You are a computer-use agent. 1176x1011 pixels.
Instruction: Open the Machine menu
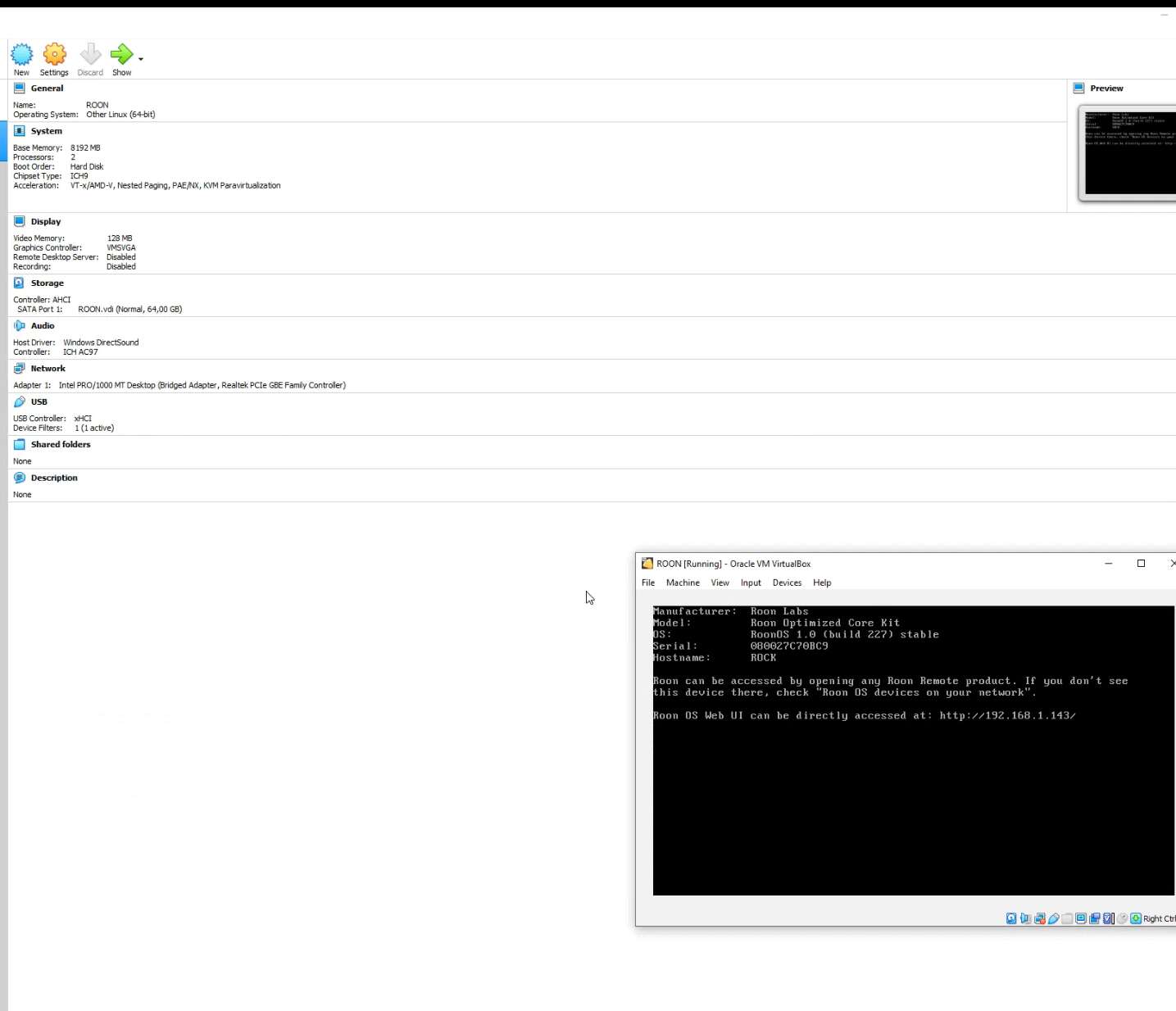(683, 583)
